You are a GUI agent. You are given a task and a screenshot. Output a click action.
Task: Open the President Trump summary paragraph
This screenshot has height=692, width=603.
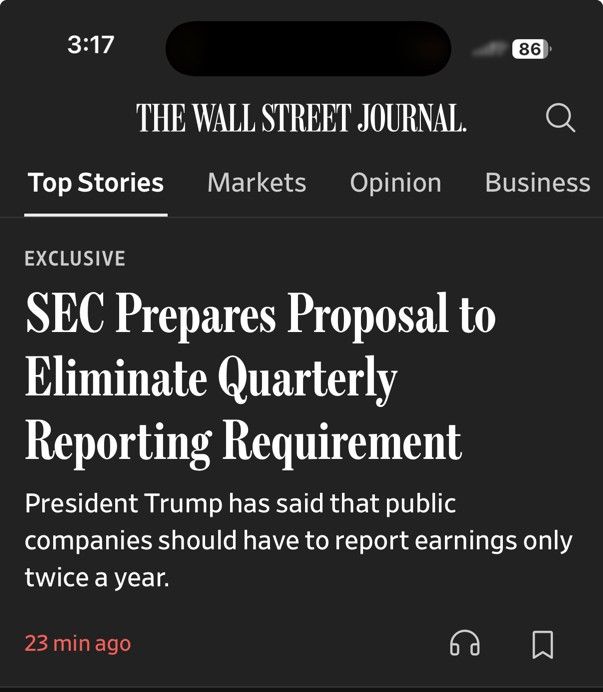[298, 540]
